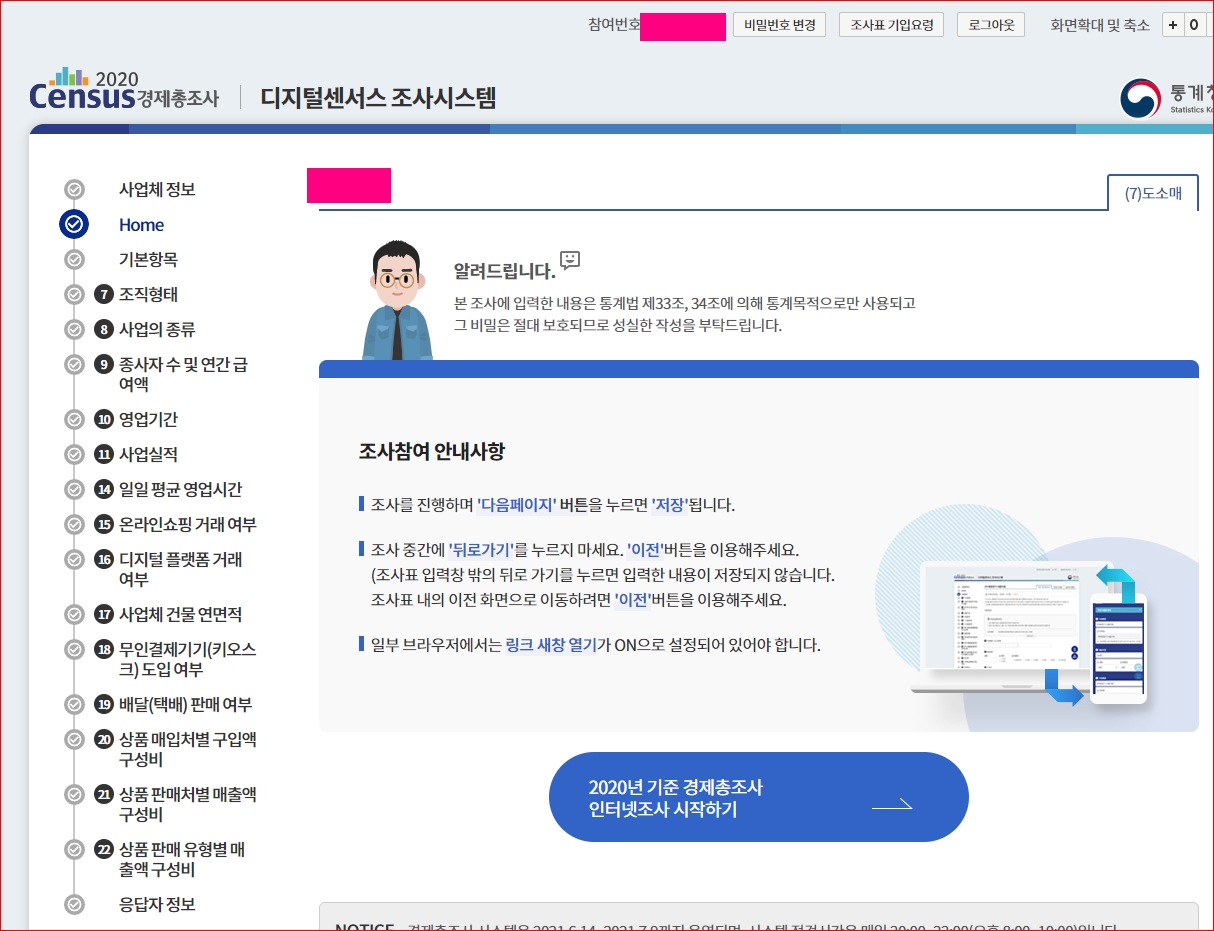The height and width of the screenshot is (931, 1214).
Task: Click the check circle next to 사업체 정보
Action: (x=74, y=190)
